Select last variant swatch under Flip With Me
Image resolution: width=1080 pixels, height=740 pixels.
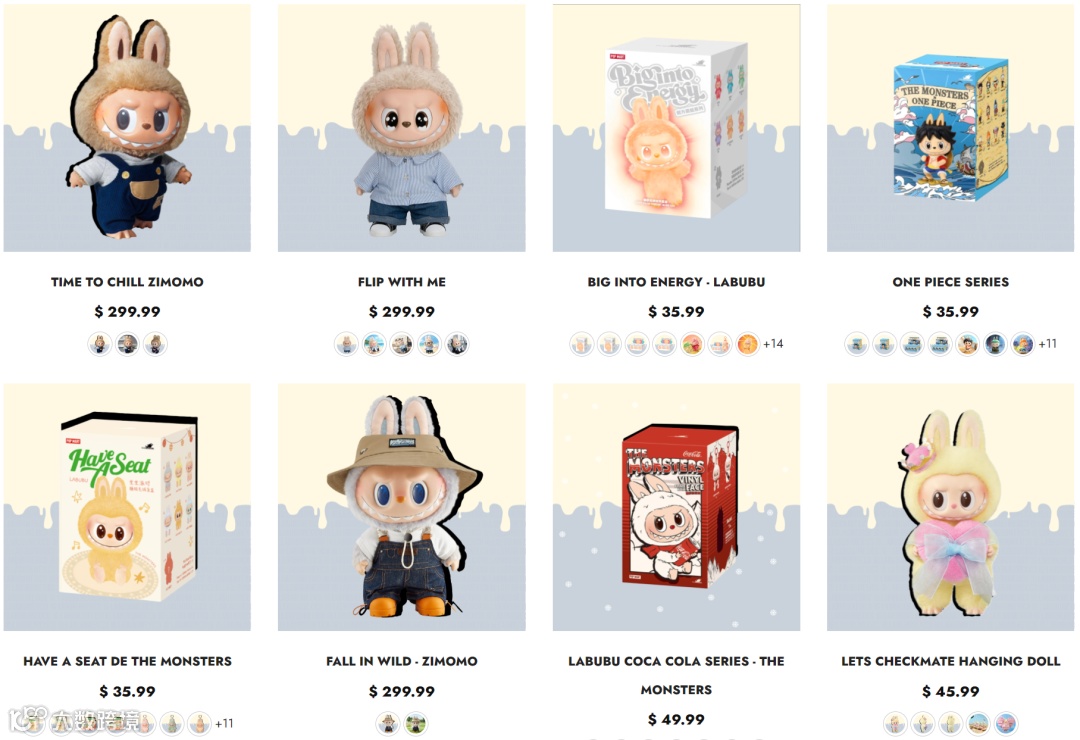[457, 343]
